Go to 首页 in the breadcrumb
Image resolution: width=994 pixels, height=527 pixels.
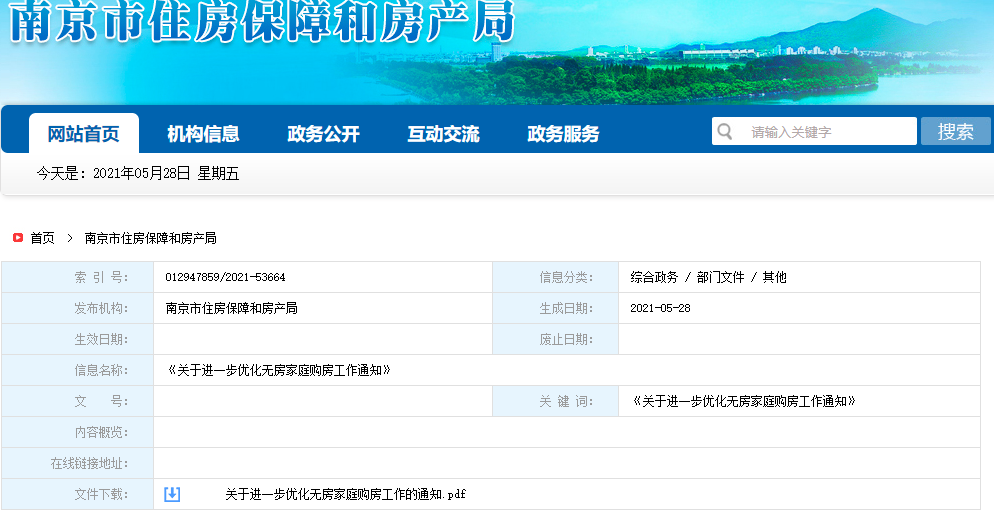(42, 238)
